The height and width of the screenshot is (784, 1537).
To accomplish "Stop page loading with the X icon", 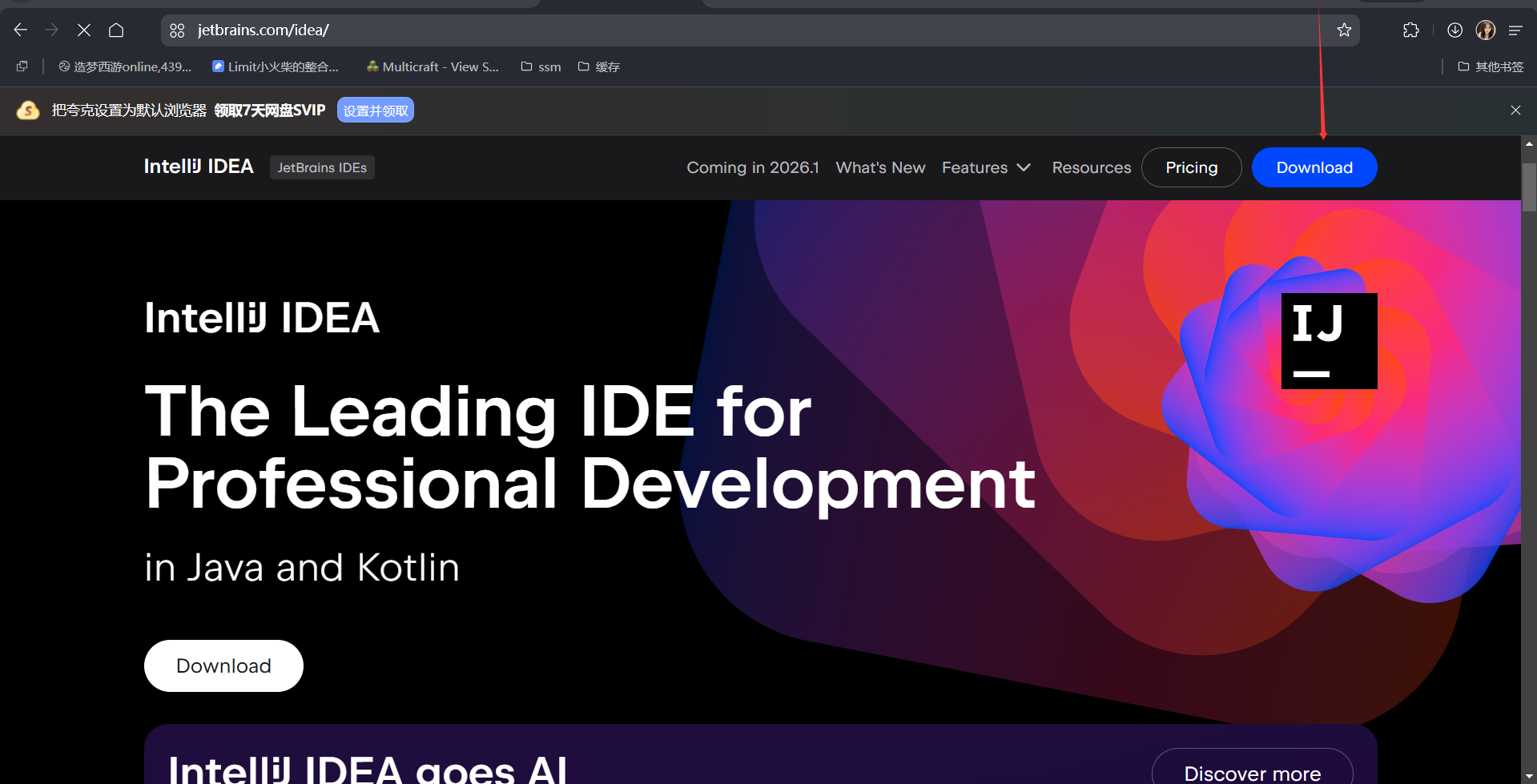I will click(x=84, y=30).
